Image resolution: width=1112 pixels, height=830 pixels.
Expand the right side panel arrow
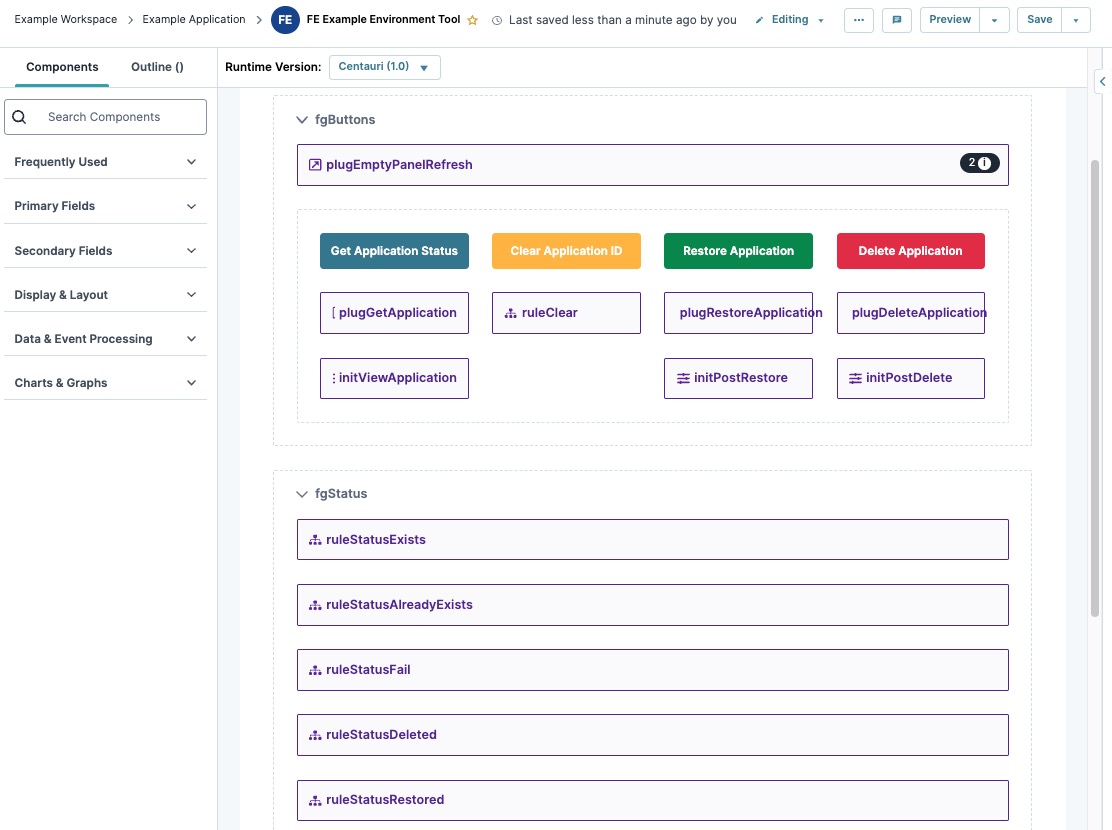point(1102,82)
